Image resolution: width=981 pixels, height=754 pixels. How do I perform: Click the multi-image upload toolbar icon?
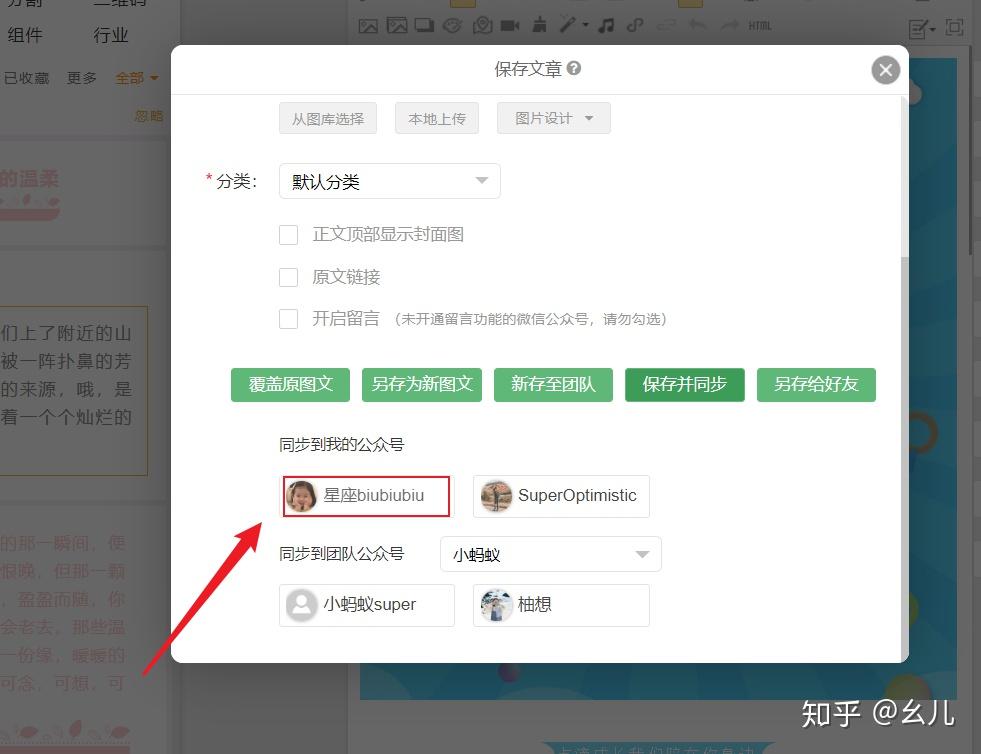click(x=397, y=26)
